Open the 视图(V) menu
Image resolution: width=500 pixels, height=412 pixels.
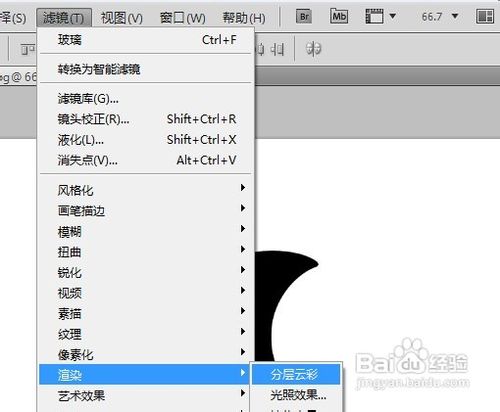122,18
